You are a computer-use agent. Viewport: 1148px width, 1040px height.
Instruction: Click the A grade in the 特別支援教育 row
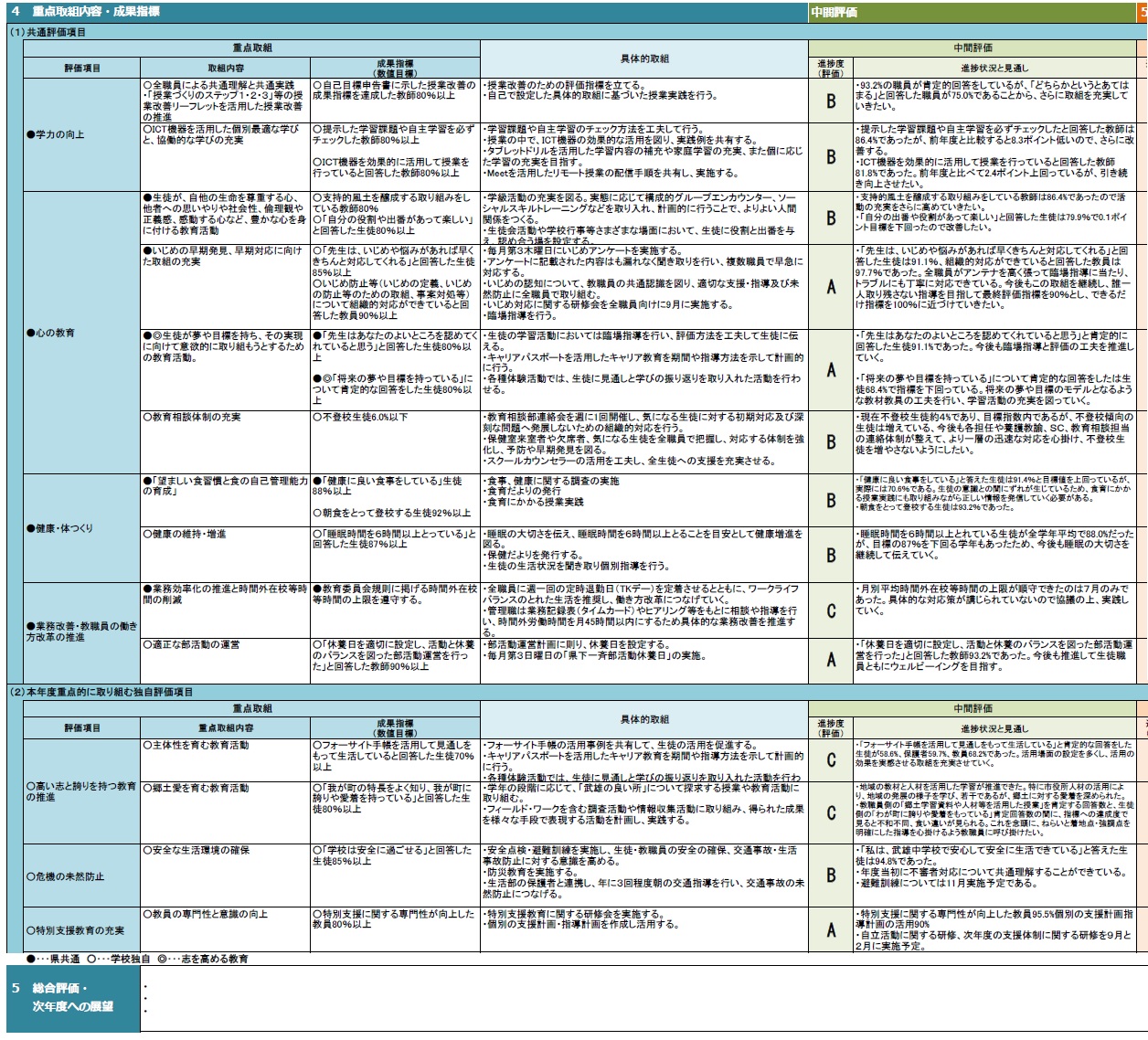tap(831, 929)
